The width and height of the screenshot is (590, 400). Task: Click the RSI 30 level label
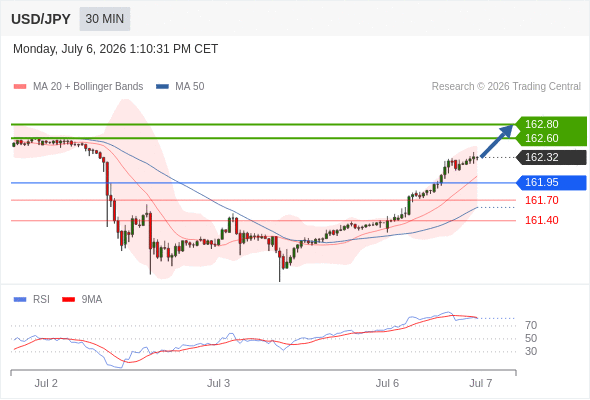(x=531, y=351)
